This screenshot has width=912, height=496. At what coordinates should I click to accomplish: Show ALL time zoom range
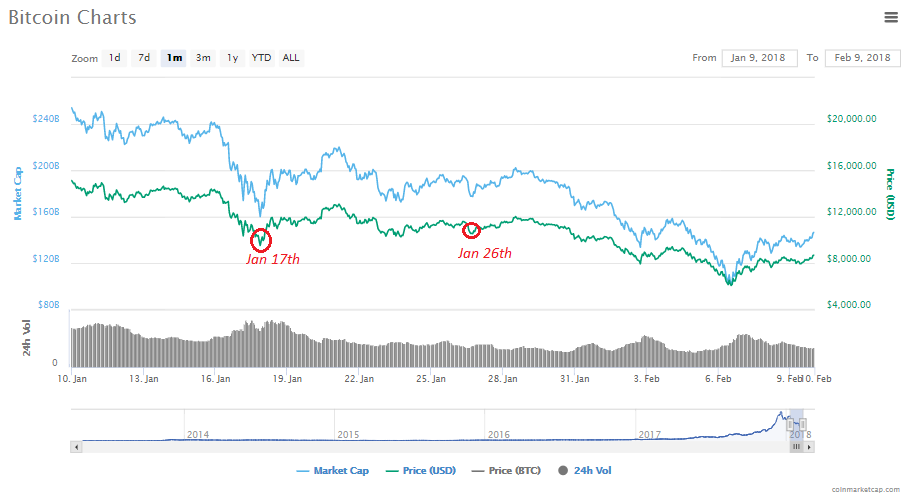tap(291, 58)
